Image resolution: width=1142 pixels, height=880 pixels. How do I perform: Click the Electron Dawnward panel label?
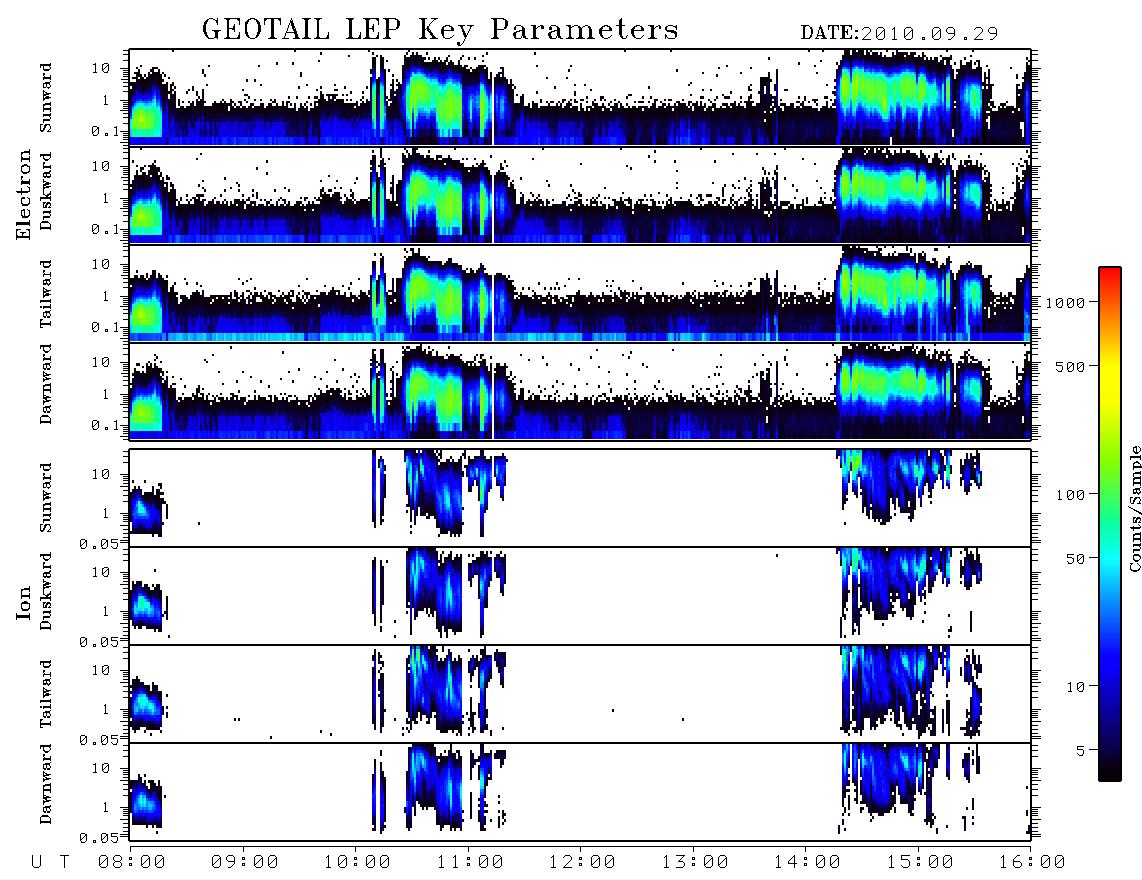pos(46,384)
